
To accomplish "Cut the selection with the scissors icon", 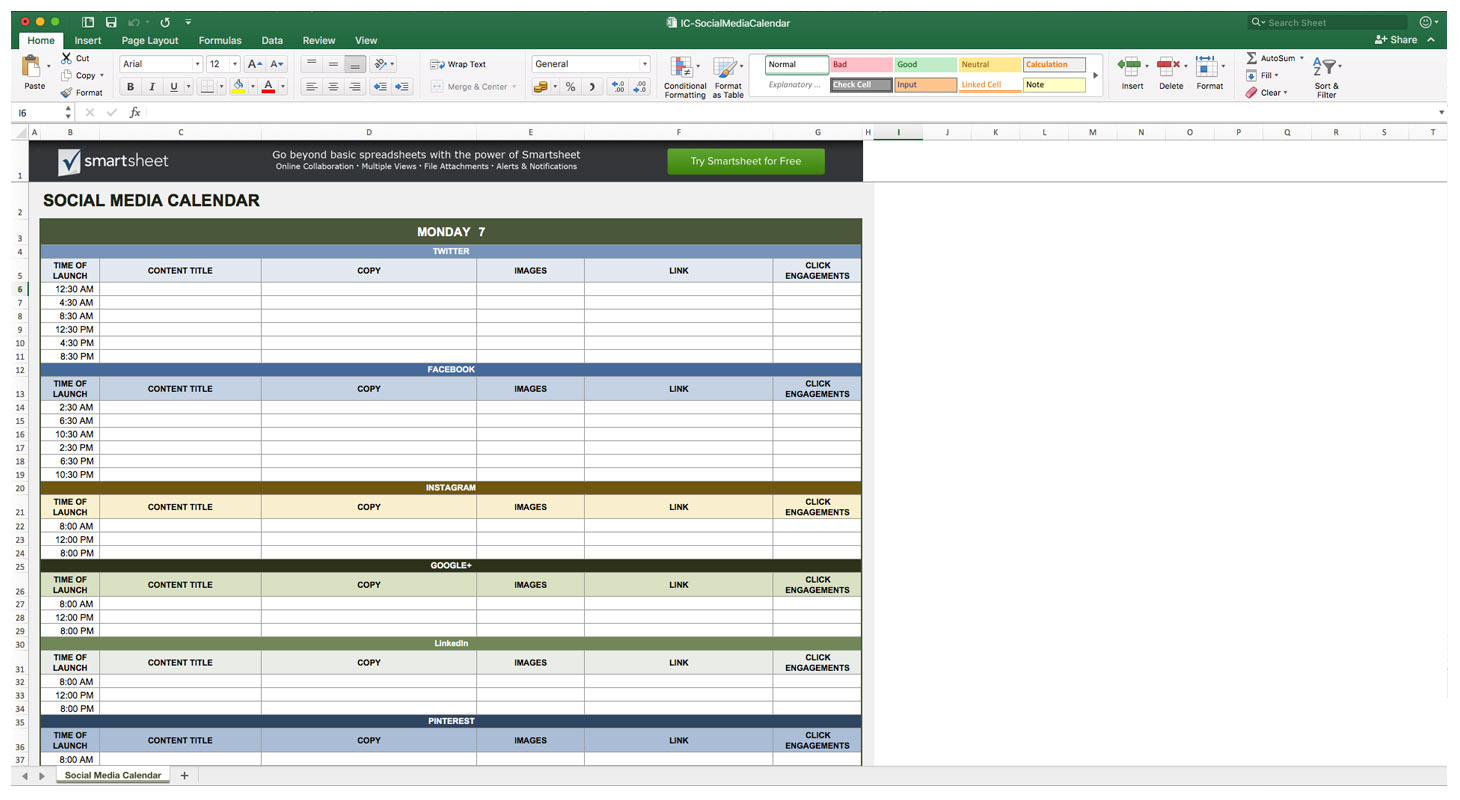I will (x=67, y=58).
